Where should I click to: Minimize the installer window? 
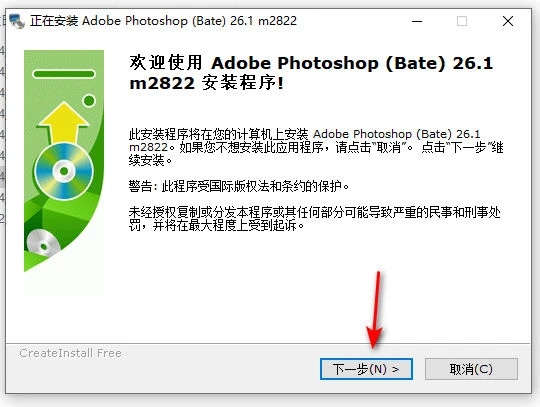point(417,21)
